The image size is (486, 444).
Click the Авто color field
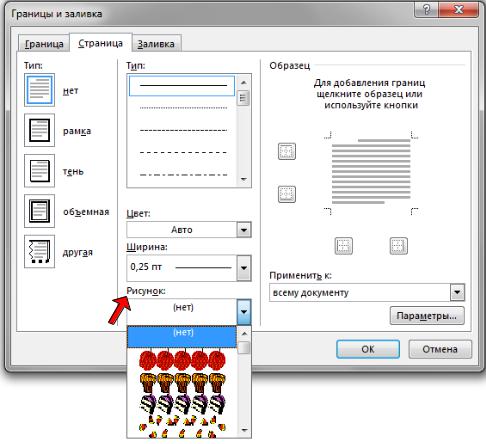pos(182,230)
